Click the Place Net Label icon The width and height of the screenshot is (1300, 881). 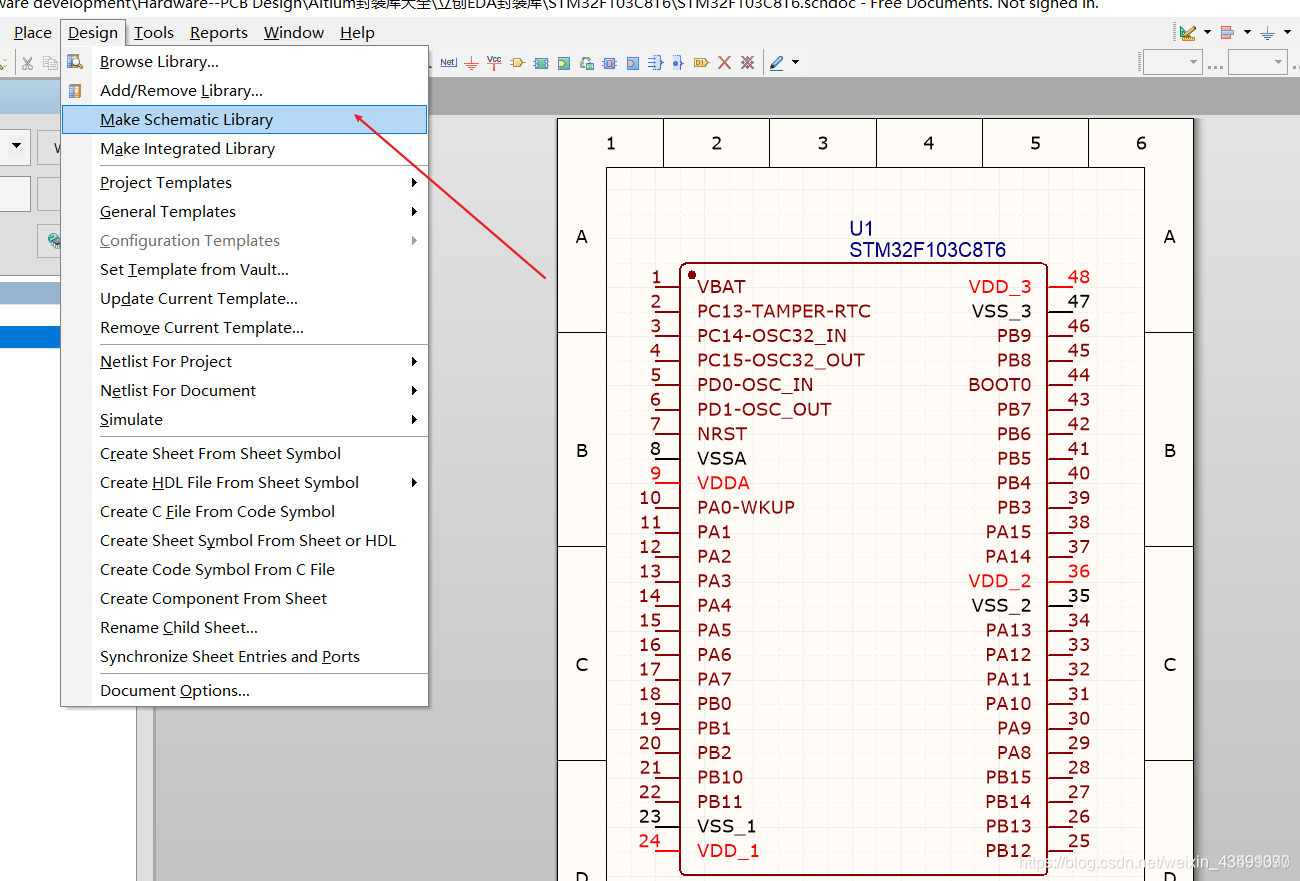pyautogui.click(x=448, y=62)
